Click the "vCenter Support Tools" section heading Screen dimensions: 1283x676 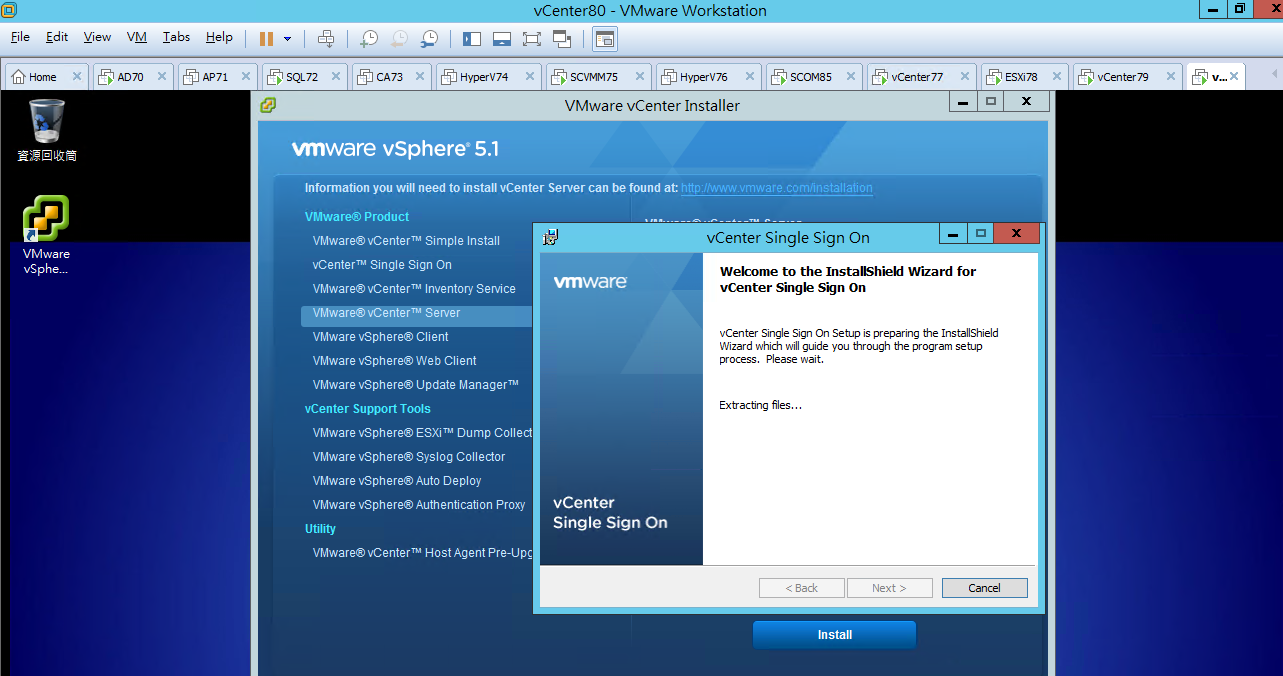point(368,409)
